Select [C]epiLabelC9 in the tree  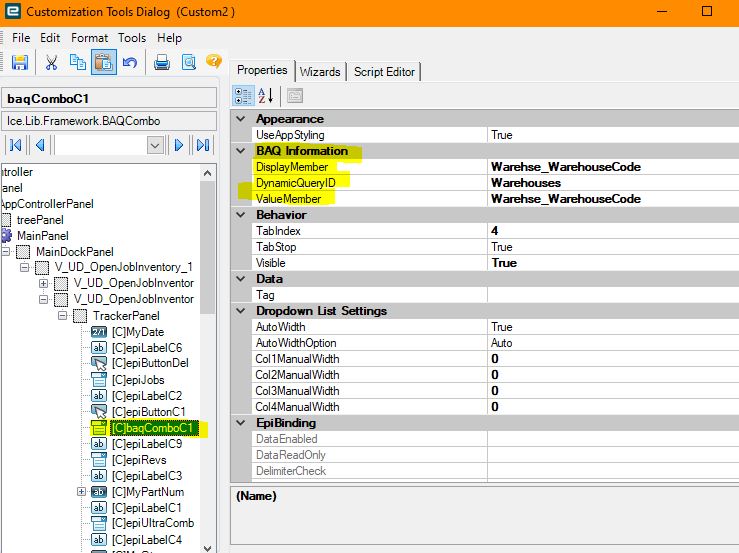click(147, 444)
